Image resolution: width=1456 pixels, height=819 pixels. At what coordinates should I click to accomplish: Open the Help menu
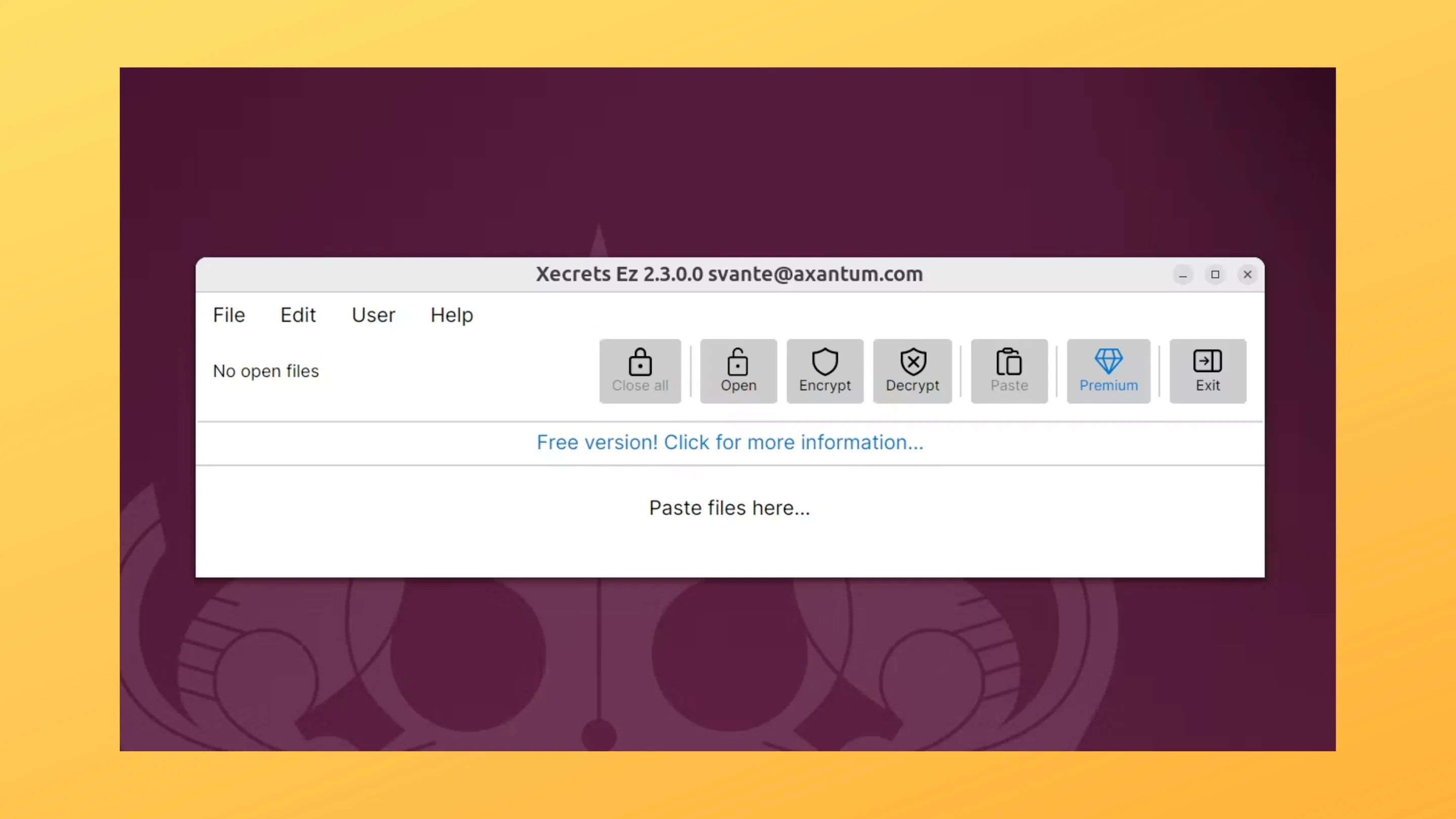point(451,315)
